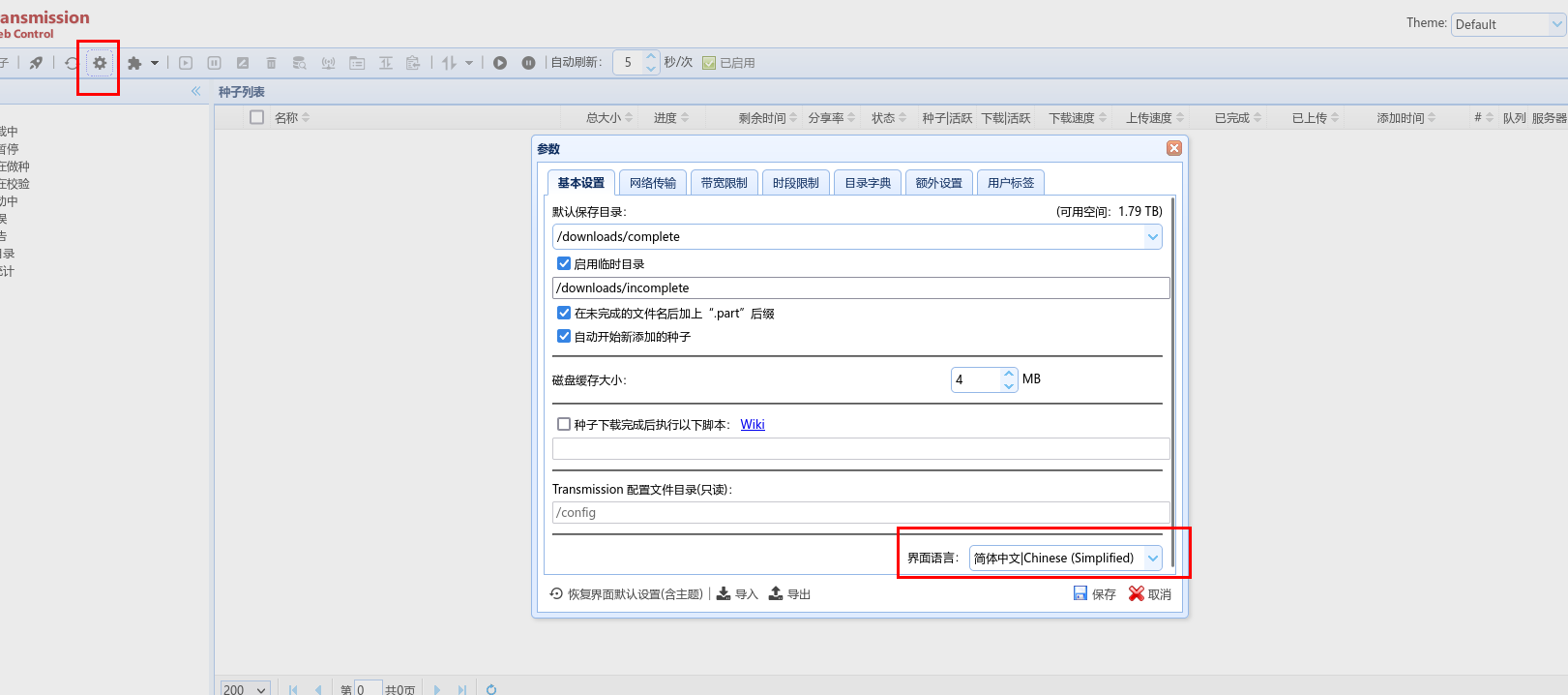
Task: Toggle 自动开始新添加的种子 checkbox
Action: [x=564, y=336]
